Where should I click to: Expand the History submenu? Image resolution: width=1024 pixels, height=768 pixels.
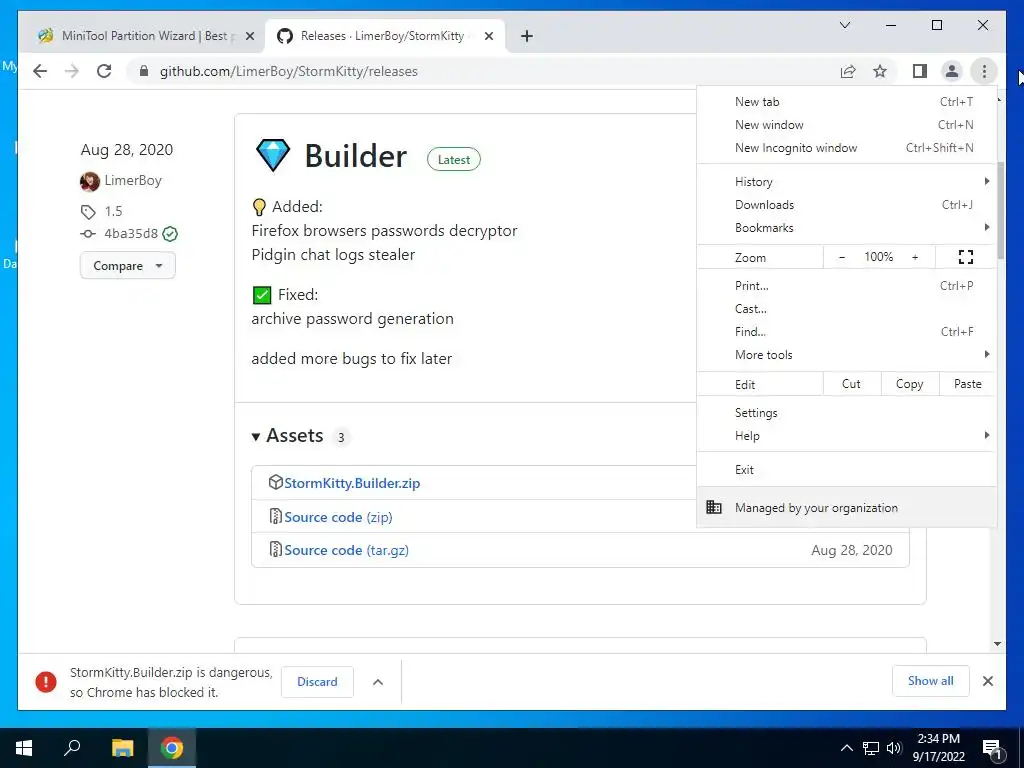pos(847,182)
